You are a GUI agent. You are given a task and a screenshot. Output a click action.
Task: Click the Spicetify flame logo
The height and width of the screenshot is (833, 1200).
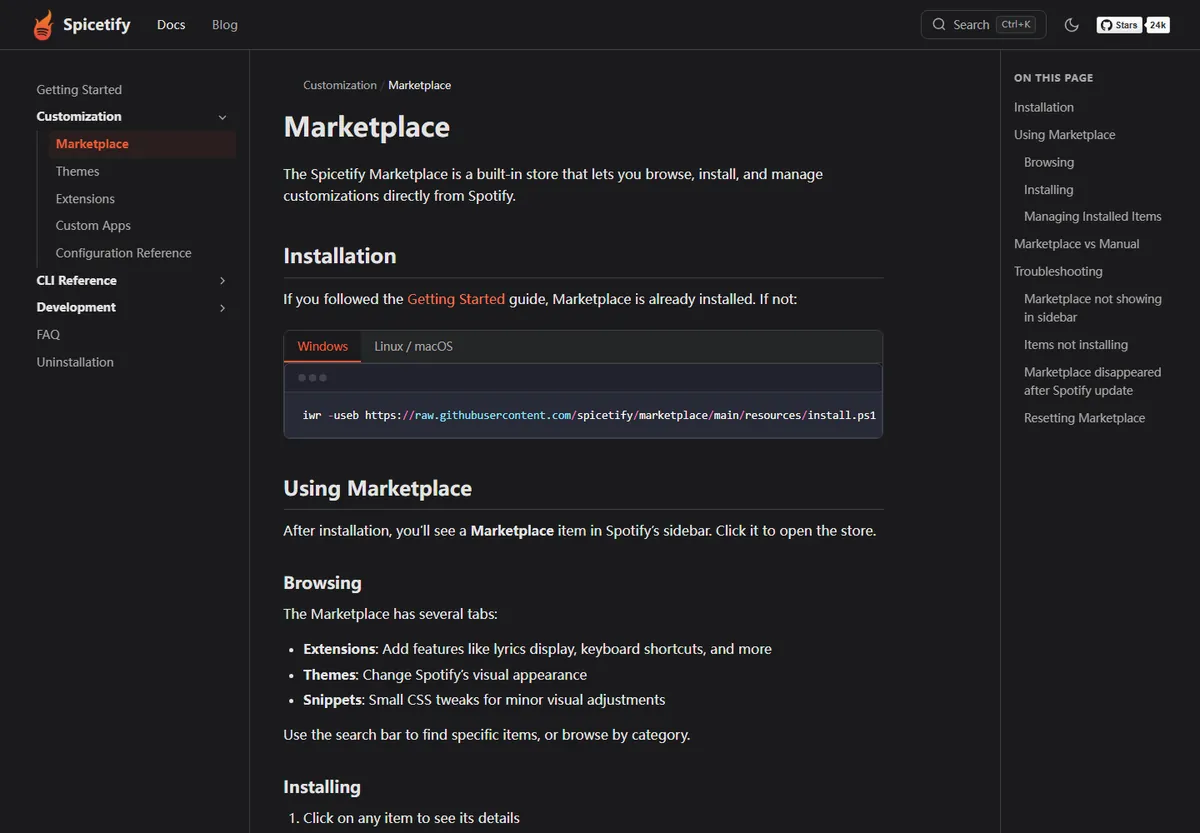click(43, 25)
